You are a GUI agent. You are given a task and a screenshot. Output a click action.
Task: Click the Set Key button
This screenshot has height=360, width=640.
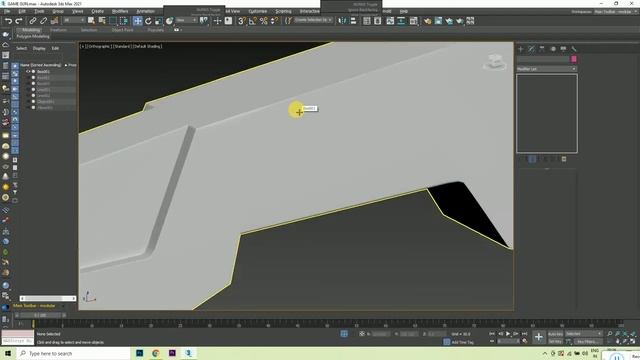pyautogui.click(x=555, y=342)
